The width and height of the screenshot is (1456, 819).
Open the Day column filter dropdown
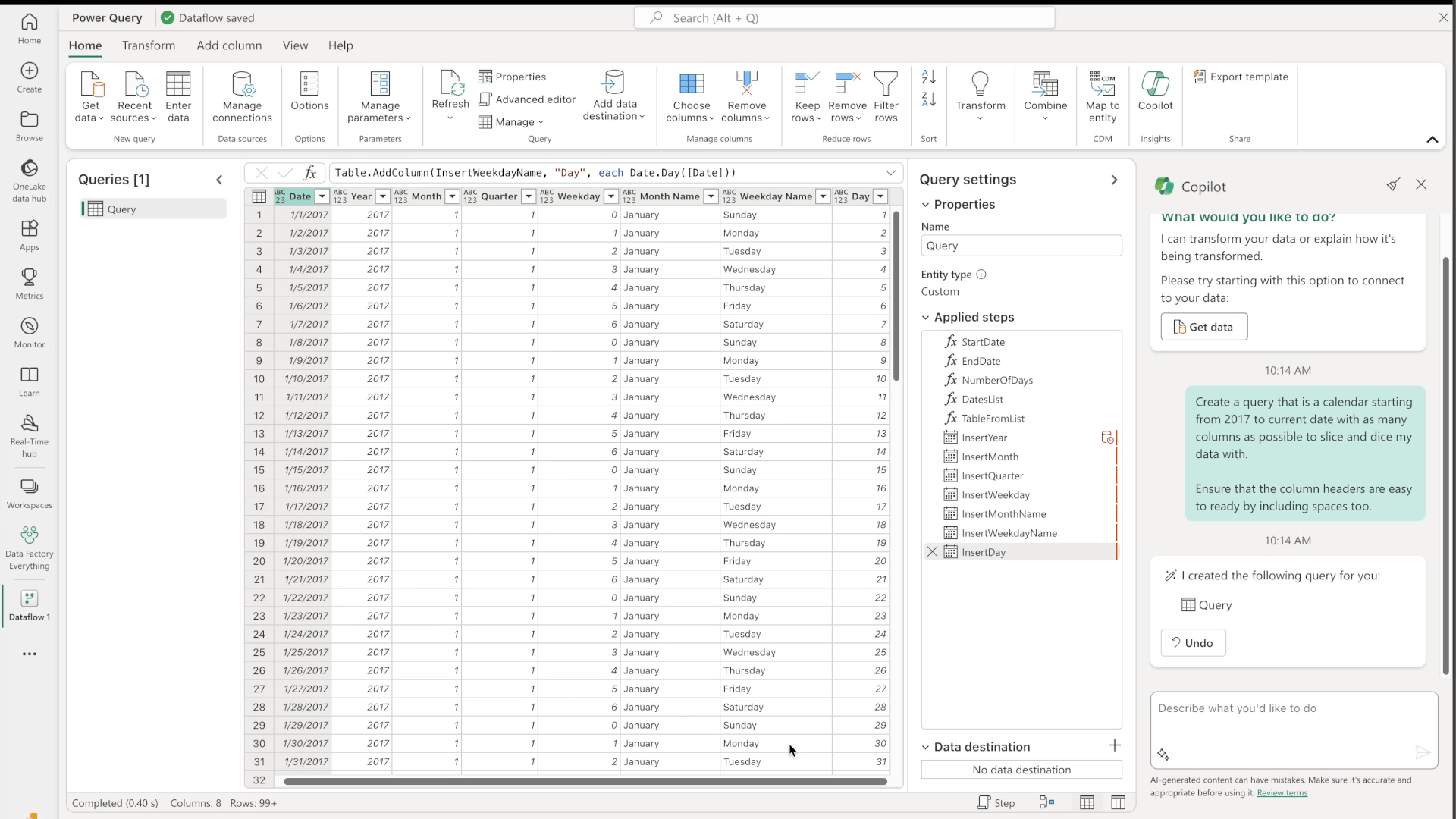click(x=880, y=196)
